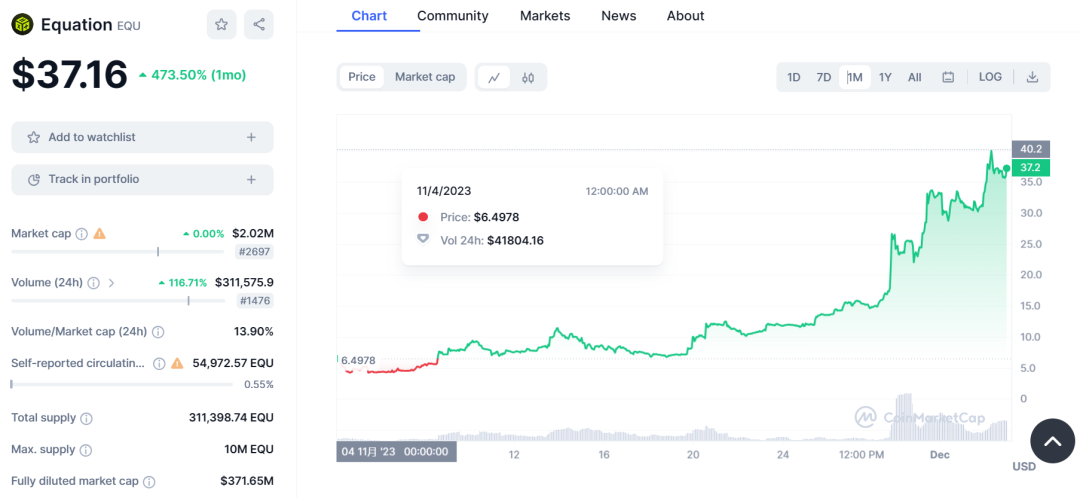Click the share icon beside Equation
This screenshot has width=1080, height=498.
click(x=259, y=25)
